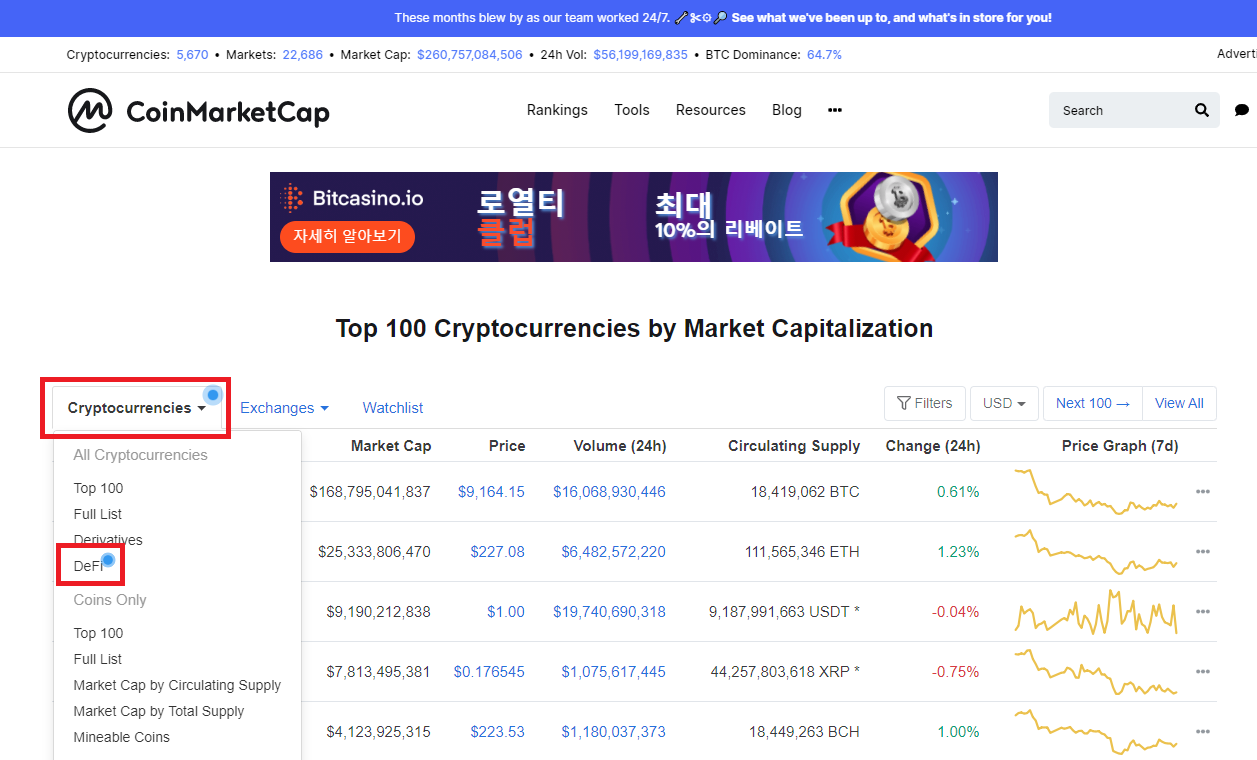The height and width of the screenshot is (760, 1257).
Task: Click price $223.53
Action: click(x=498, y=732)
